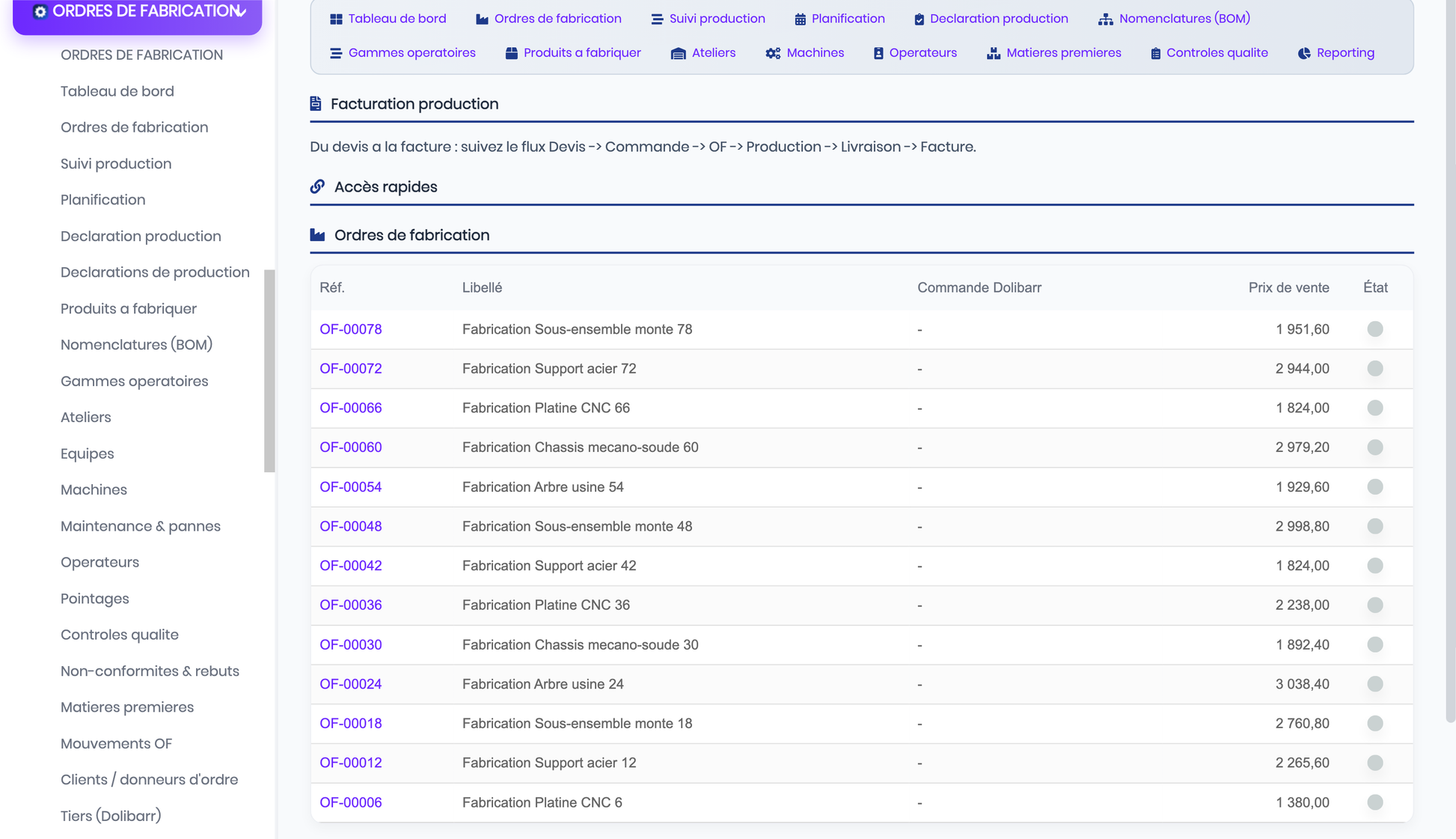Click the status dot for OF-00060
The height and width of the screenshot is (839, 1456).
[x=1374, y=448]
